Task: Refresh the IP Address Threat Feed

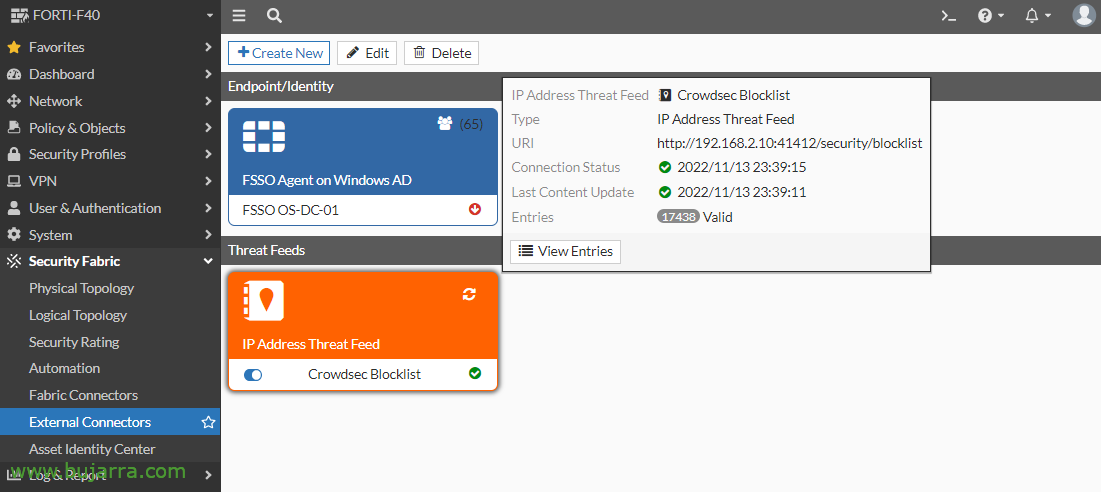Action: [469, 295]
